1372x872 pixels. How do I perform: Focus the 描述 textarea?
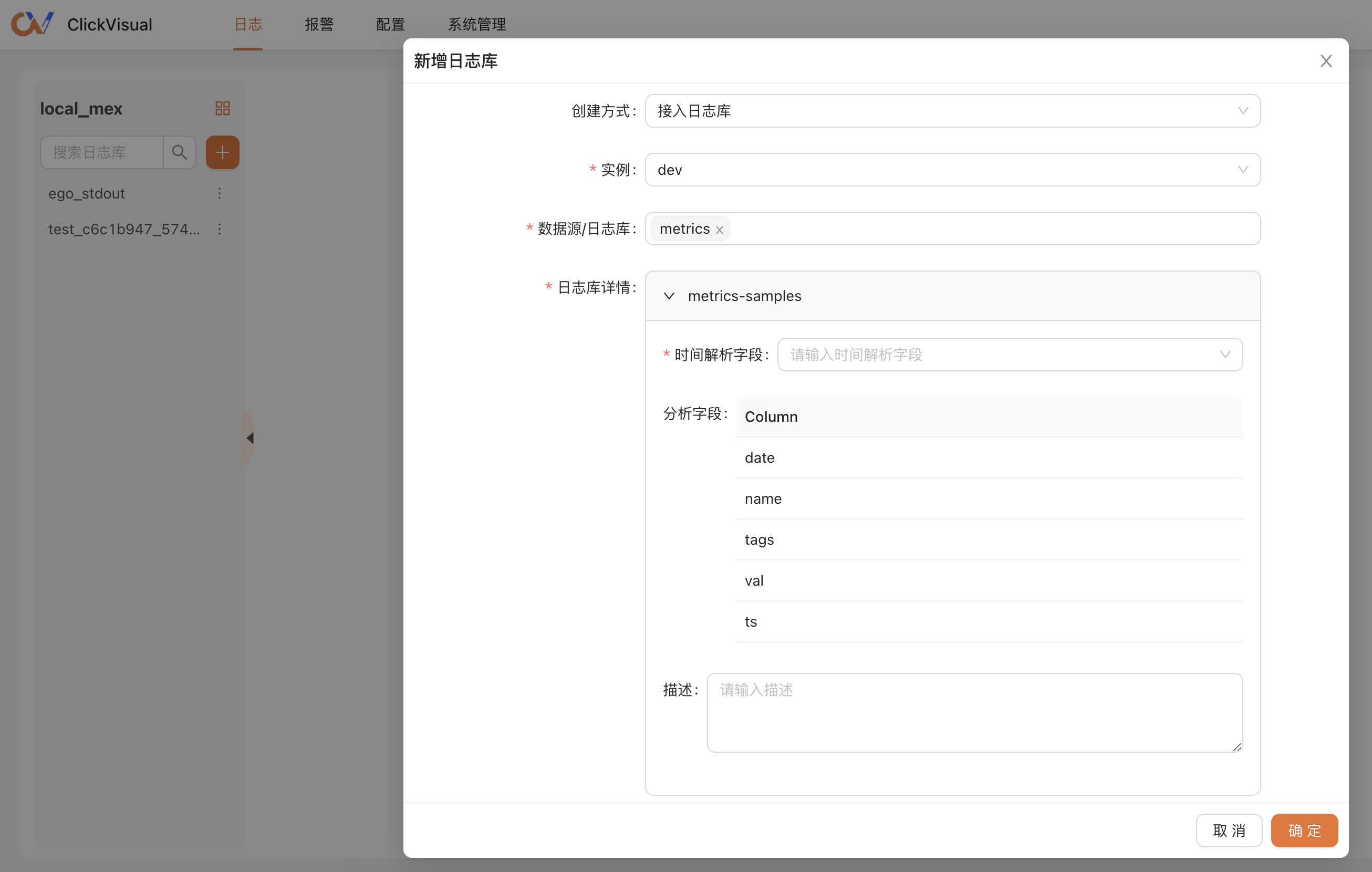coord(974,712)
